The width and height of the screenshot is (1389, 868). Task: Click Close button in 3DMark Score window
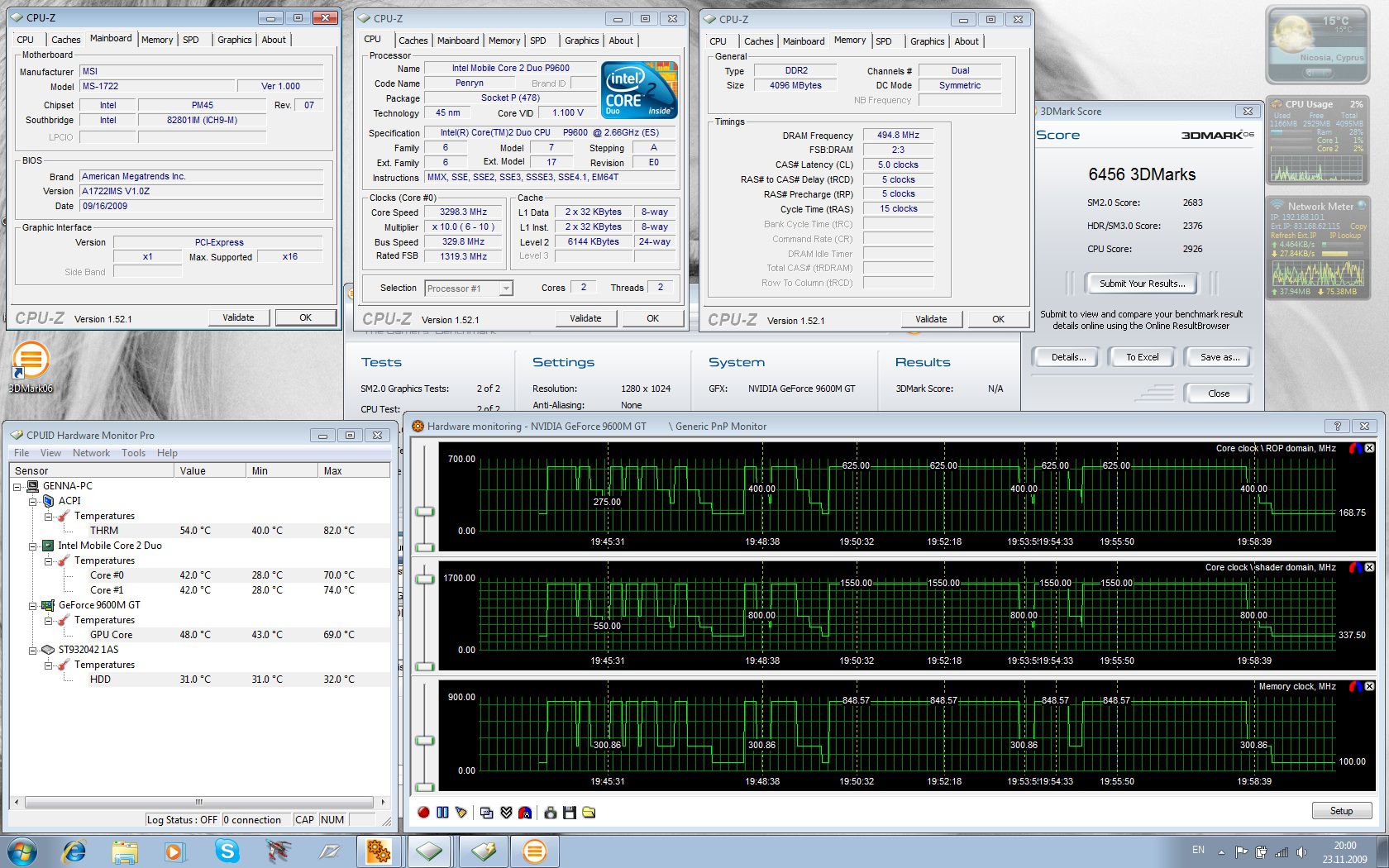pos(1218,393)
